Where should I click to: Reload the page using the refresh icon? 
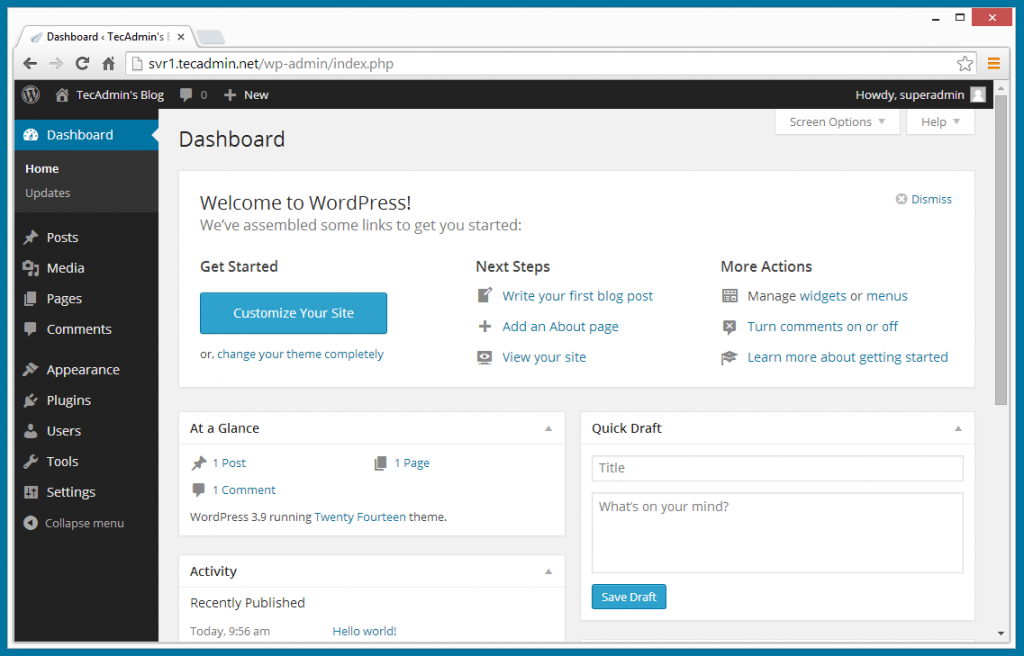(82, 63)
